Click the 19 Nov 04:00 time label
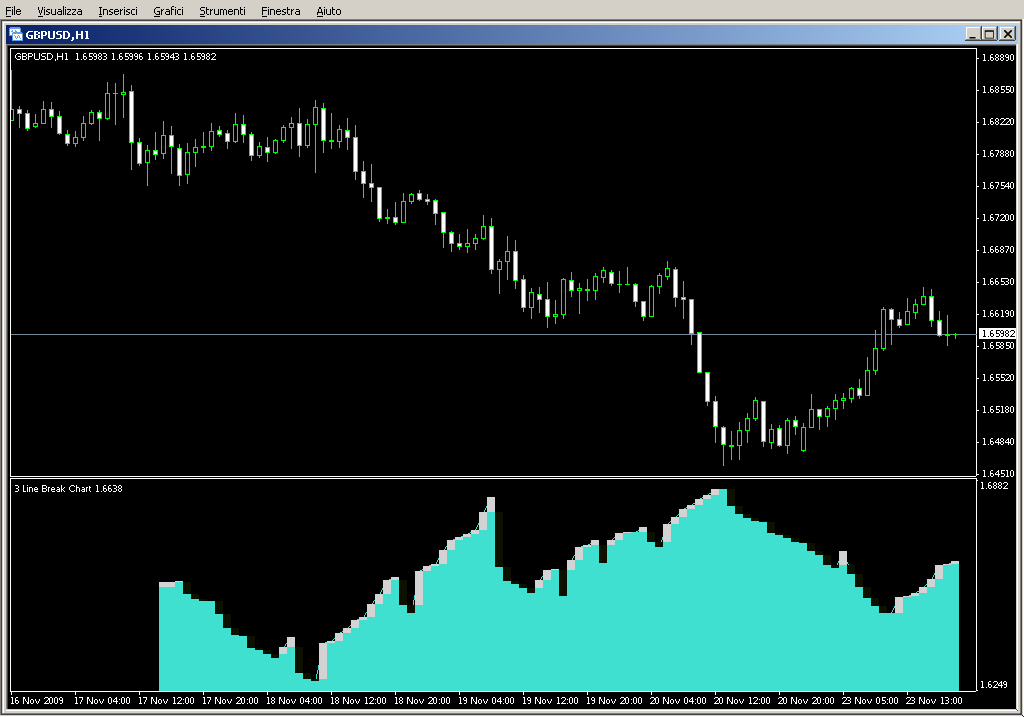The height and width of the screenshot is (717, 1024). coord(486,701)
